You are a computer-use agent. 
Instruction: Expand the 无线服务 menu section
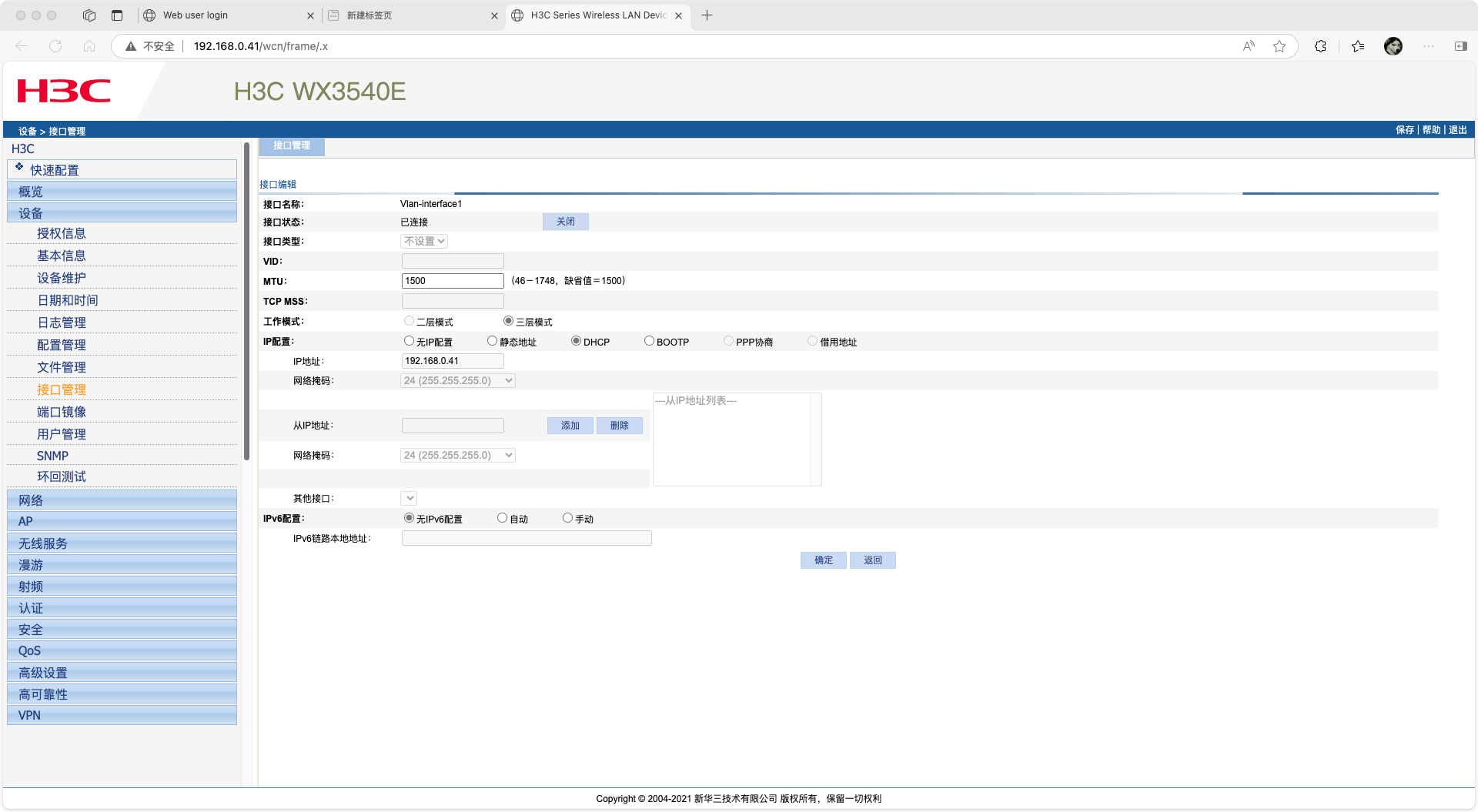click(122, 543)
